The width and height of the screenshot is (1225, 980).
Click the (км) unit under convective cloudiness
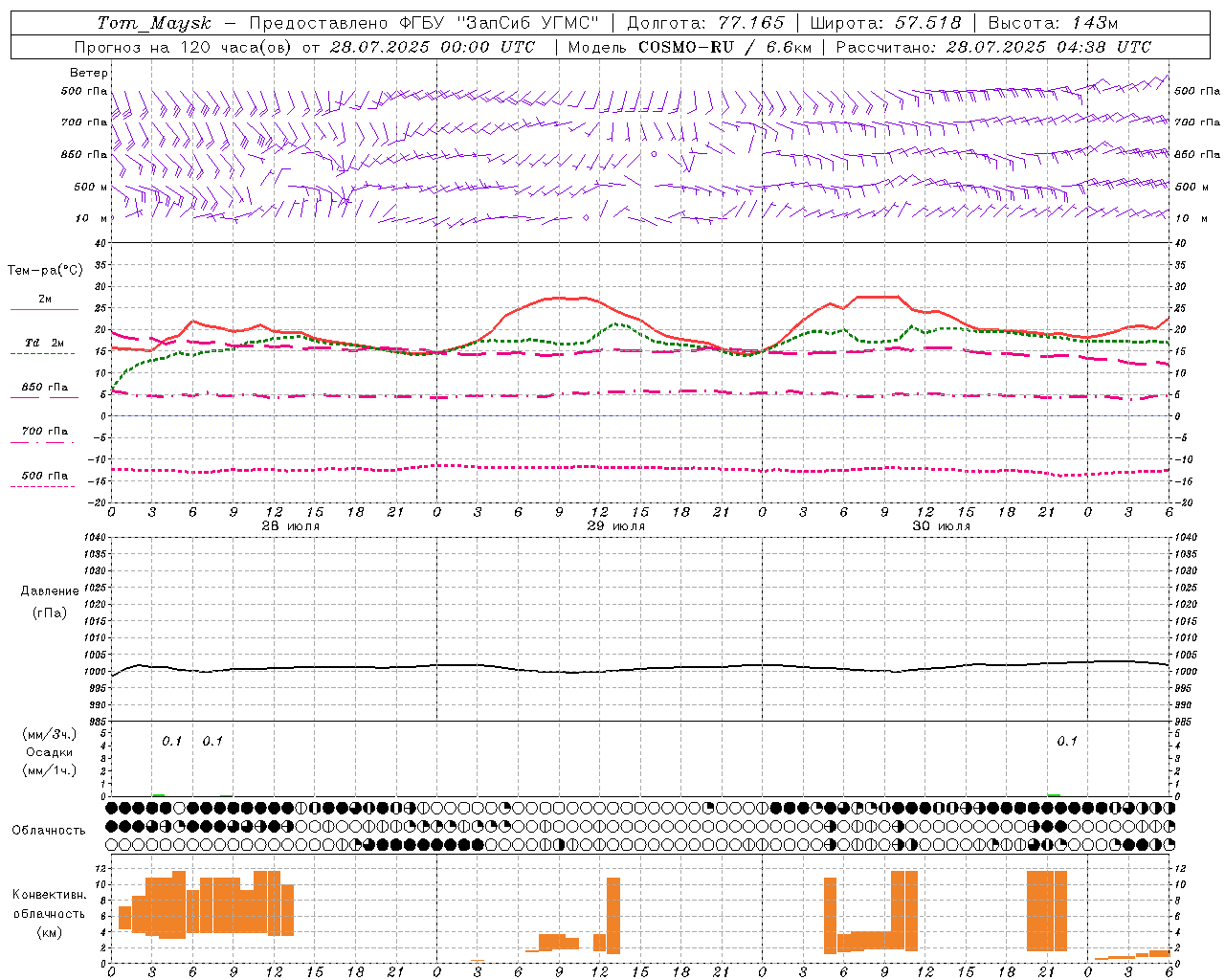(x=49, y=932)
